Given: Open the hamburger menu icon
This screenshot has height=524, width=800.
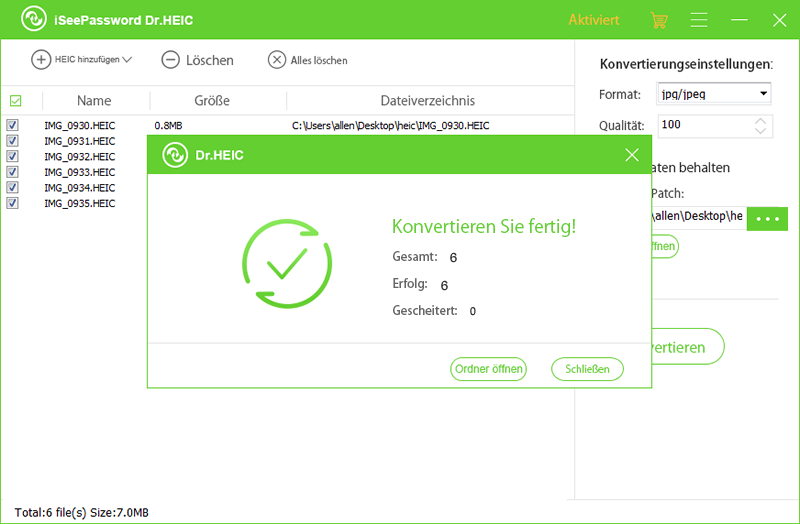Looking at the screenshot, I should (698, 20).
